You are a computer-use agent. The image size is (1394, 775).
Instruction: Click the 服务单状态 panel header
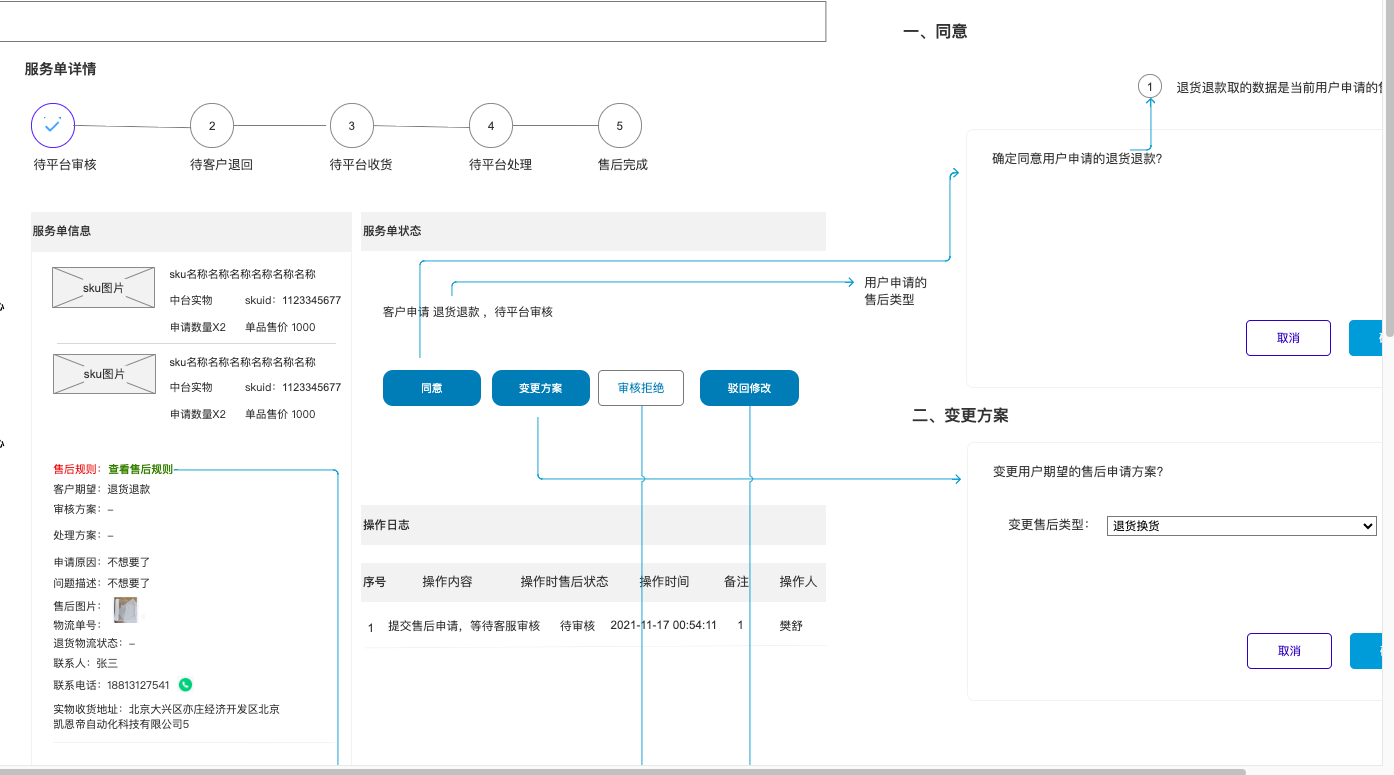point(594,231)
